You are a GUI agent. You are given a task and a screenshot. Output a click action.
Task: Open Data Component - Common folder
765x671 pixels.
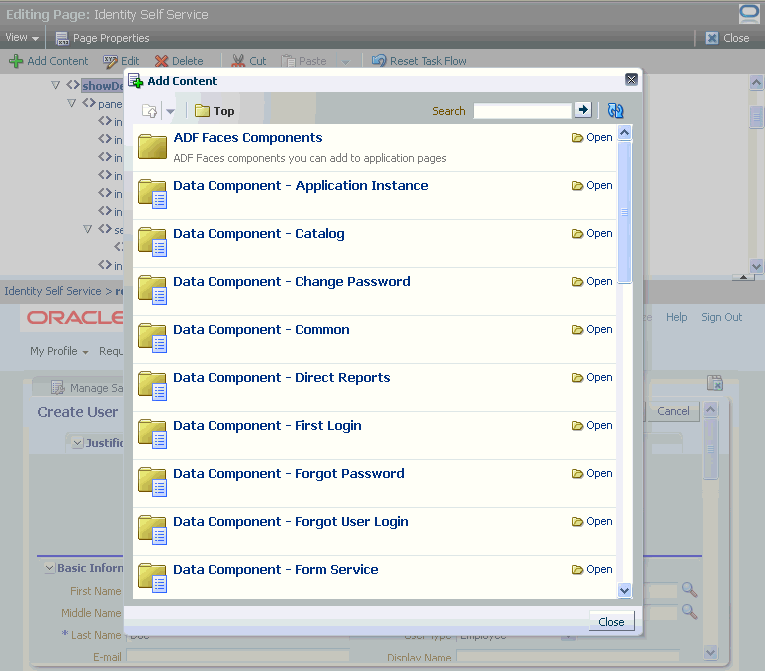[592, 329]
